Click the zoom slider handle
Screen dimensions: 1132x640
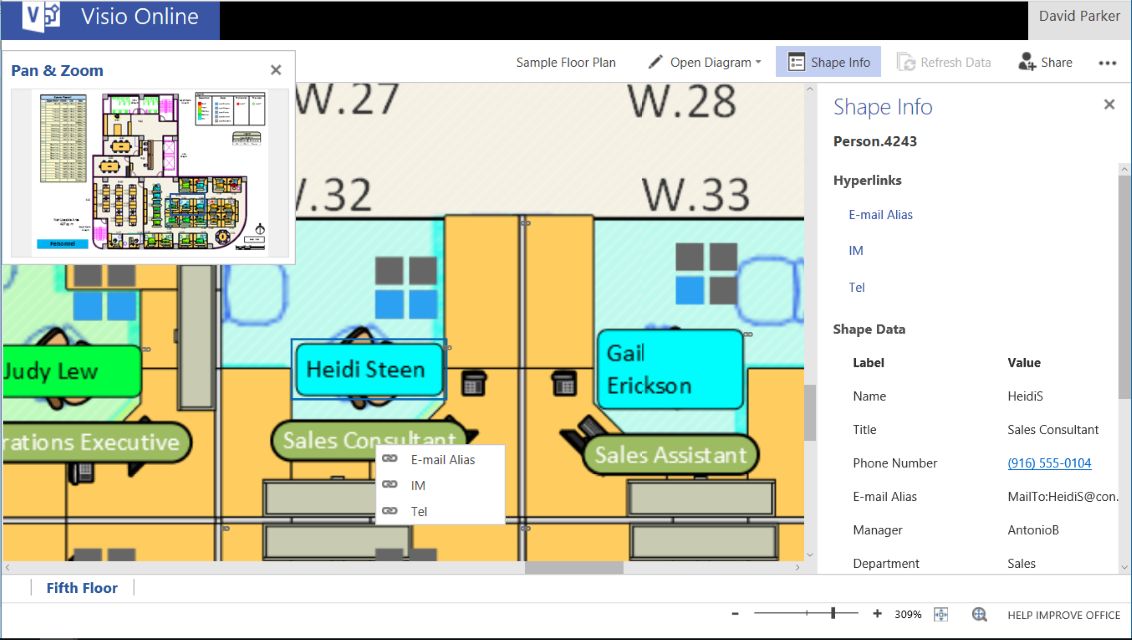pyautogui.click(x=833, y=613)
